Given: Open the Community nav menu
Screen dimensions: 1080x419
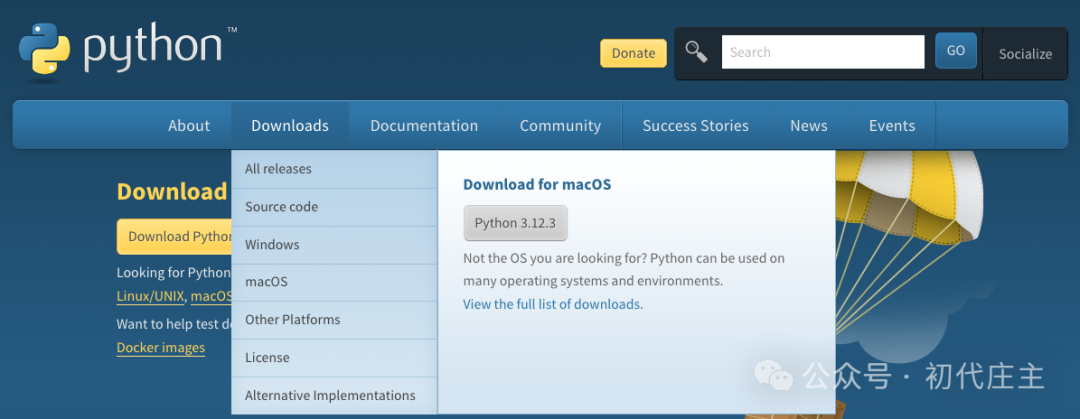Looking at the screenshot, I should click(560, 125).
